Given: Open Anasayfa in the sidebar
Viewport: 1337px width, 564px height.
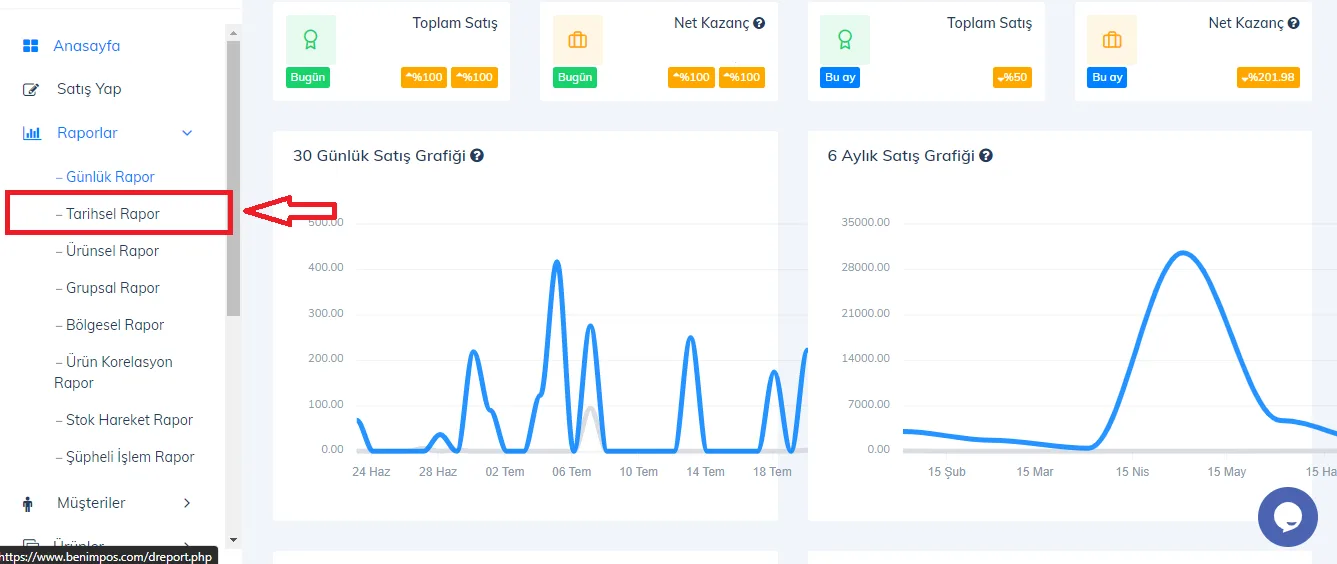Looking at the screenshot, I should tap(86, 46).
